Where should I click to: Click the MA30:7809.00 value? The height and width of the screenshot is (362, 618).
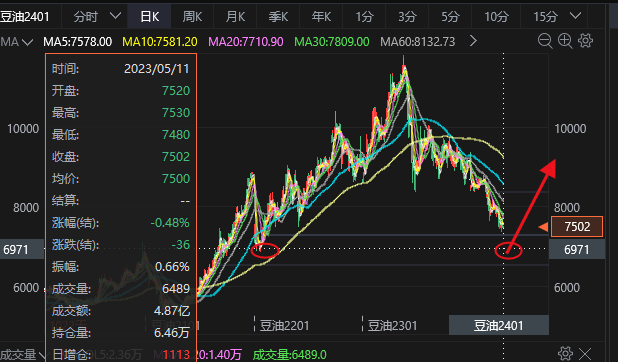[x=332, y=41]
